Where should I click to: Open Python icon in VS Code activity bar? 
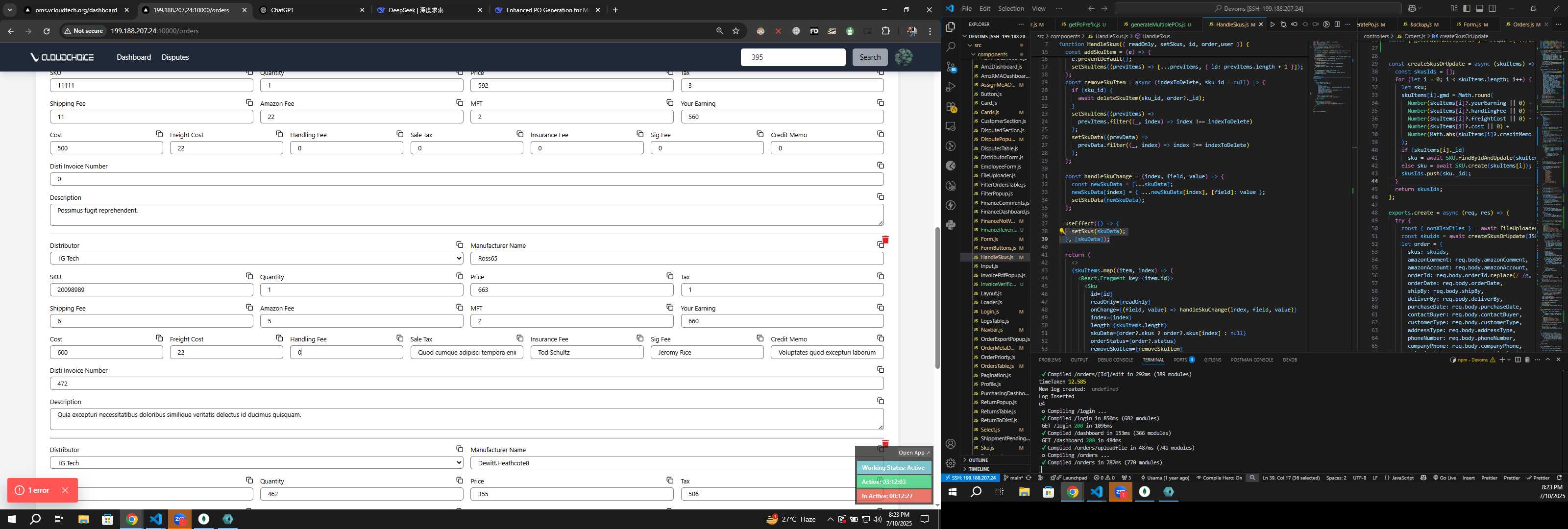tap(950, 225)
